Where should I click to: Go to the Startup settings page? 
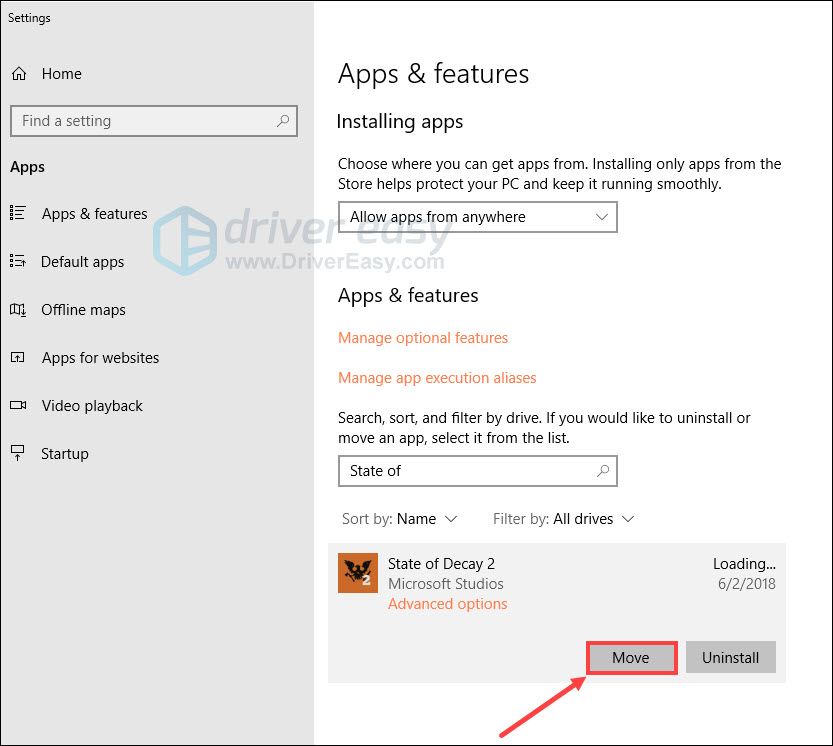pyautogui.click(x=64, y=454)
